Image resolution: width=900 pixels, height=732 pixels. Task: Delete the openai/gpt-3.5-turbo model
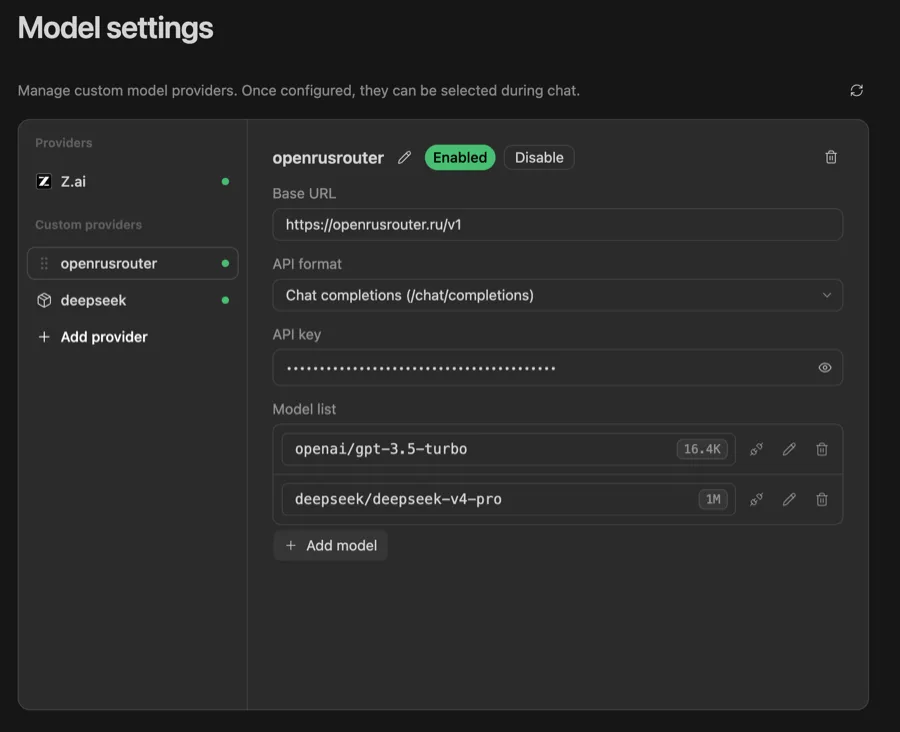click(x=822, y=449)
